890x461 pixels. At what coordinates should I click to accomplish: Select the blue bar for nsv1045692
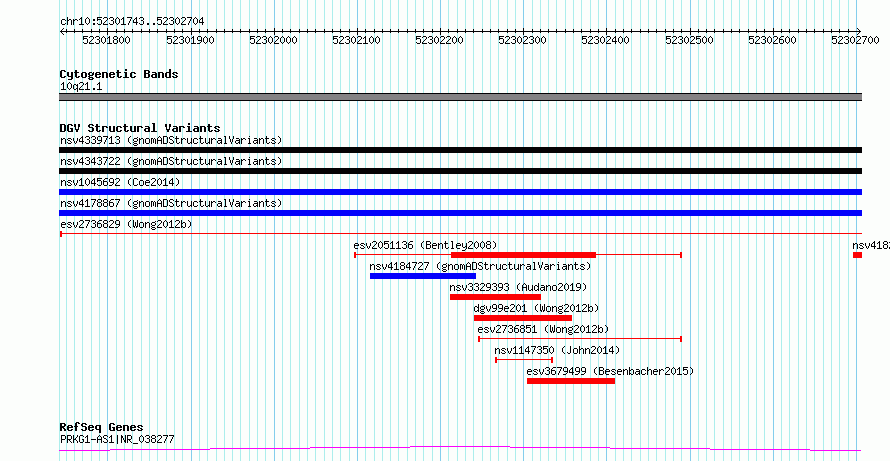(460, 192)
